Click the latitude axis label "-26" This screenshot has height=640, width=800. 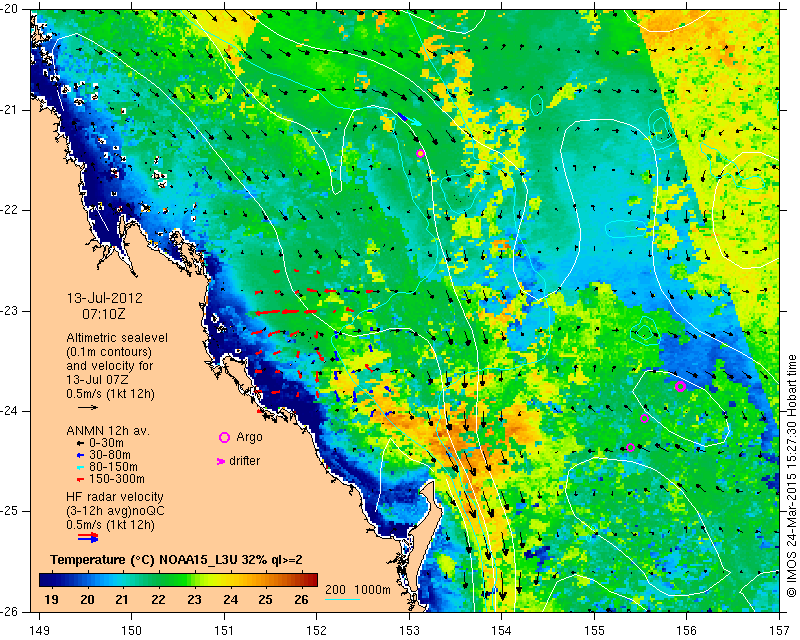click(10, 612)
